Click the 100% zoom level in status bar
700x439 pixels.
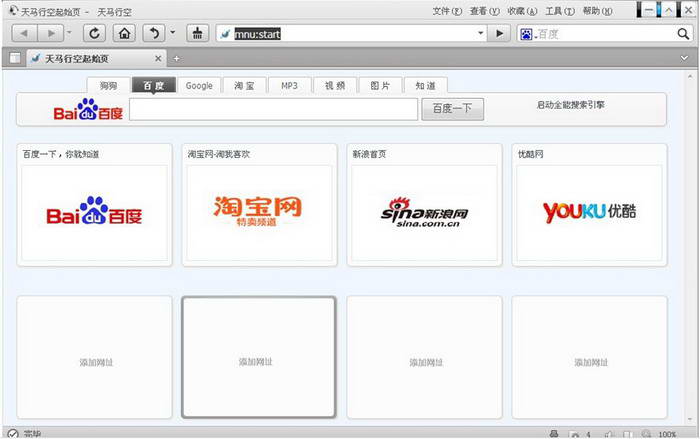pyautogui.click(x=667, y=434)
